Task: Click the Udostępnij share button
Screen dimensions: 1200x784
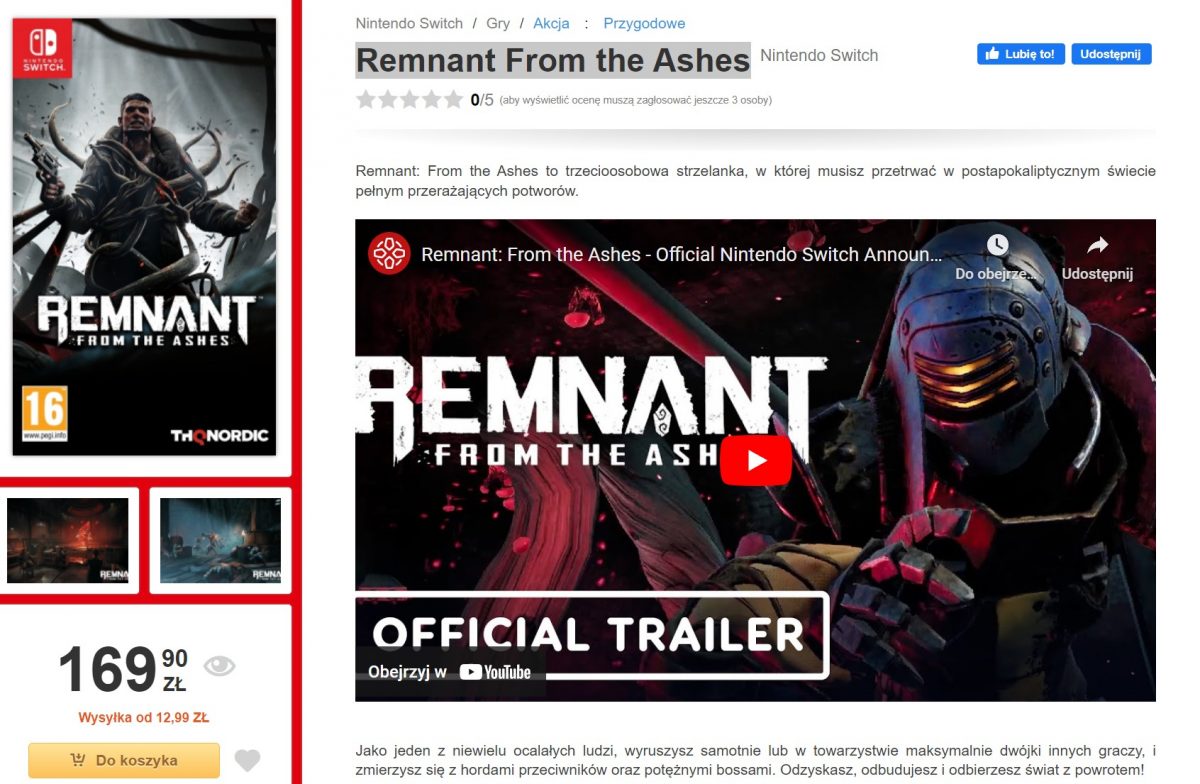Action: [x=1111, y=54]
